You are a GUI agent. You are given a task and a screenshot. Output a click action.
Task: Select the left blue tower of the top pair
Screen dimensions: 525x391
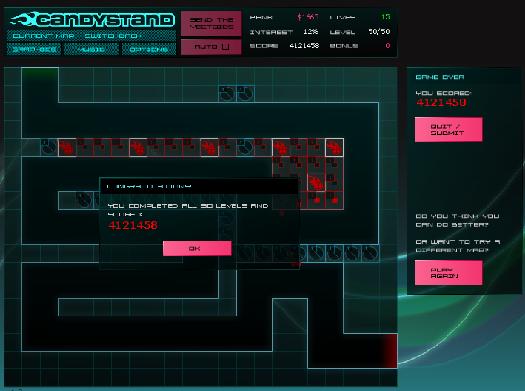click(227, 93)
